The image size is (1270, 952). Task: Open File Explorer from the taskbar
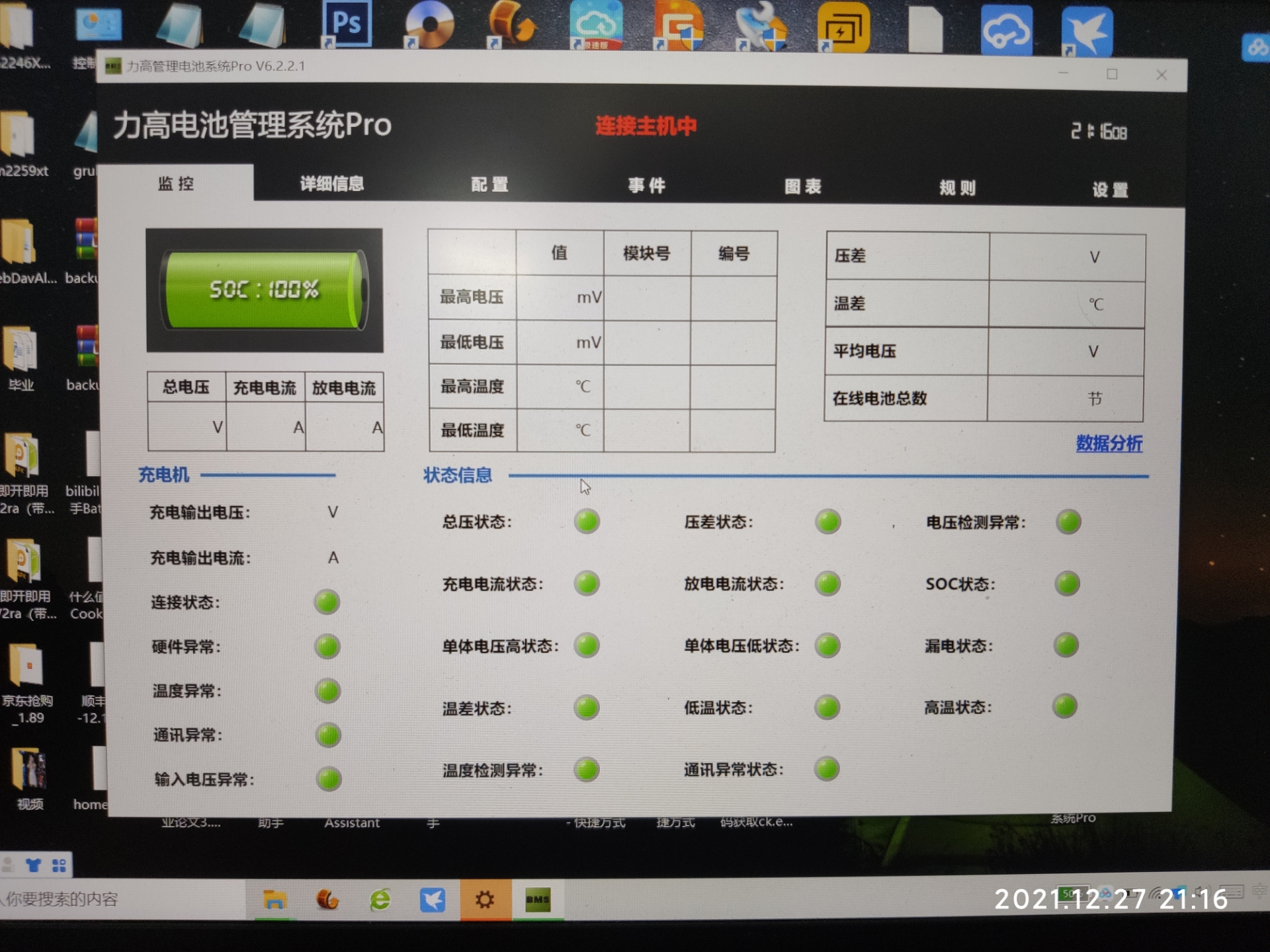[275, 900]
